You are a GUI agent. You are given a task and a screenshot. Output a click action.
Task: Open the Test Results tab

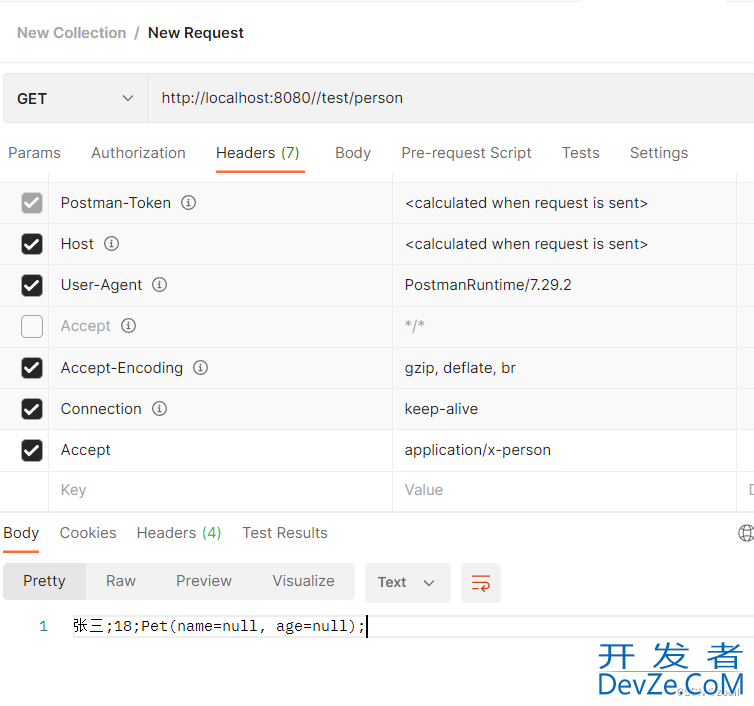point(285,533)
